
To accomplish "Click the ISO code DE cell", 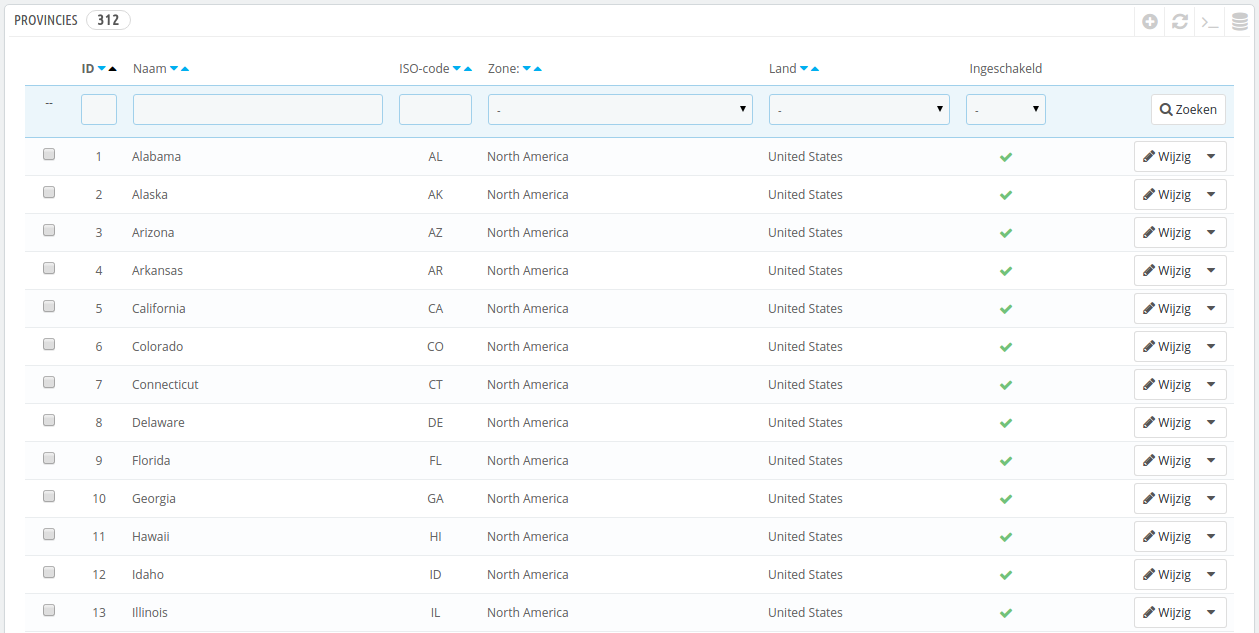I will [x=435, y=423].
